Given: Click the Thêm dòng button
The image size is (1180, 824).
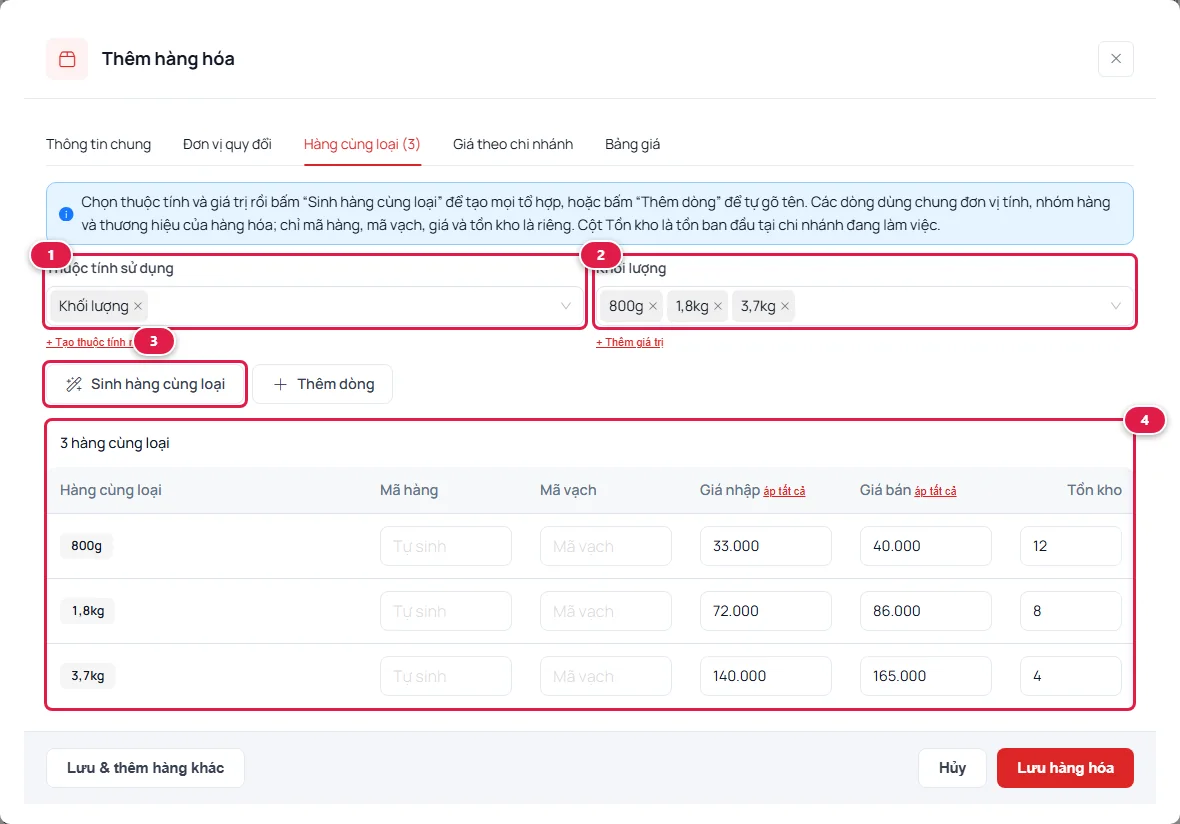Looking at the screenshot, I should click(x=323, y=385).
